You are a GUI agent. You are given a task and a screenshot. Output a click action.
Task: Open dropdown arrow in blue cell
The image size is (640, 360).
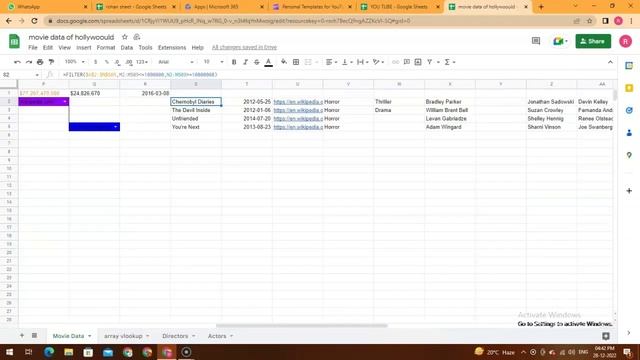[x=116, y=127]
